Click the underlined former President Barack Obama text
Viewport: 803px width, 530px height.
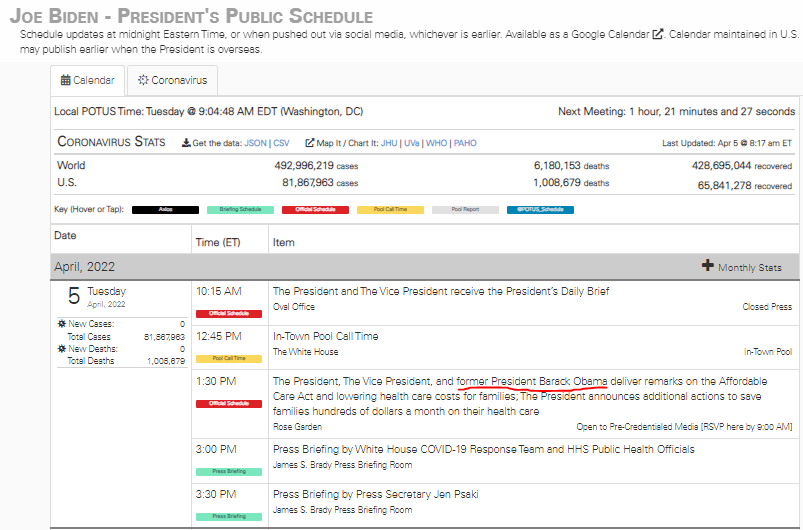[532, 381]
